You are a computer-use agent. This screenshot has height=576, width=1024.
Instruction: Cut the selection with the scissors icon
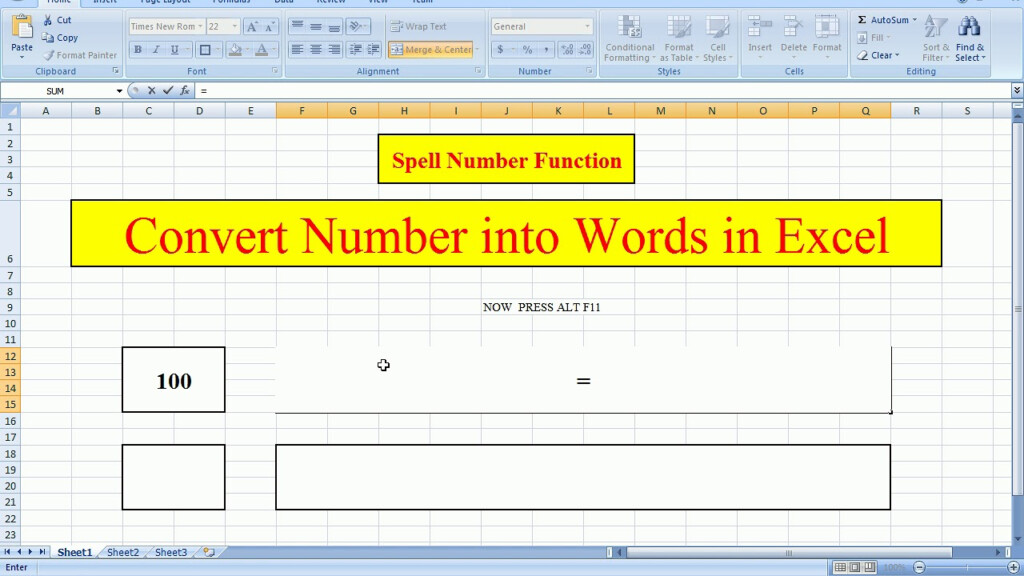point(48,20)
